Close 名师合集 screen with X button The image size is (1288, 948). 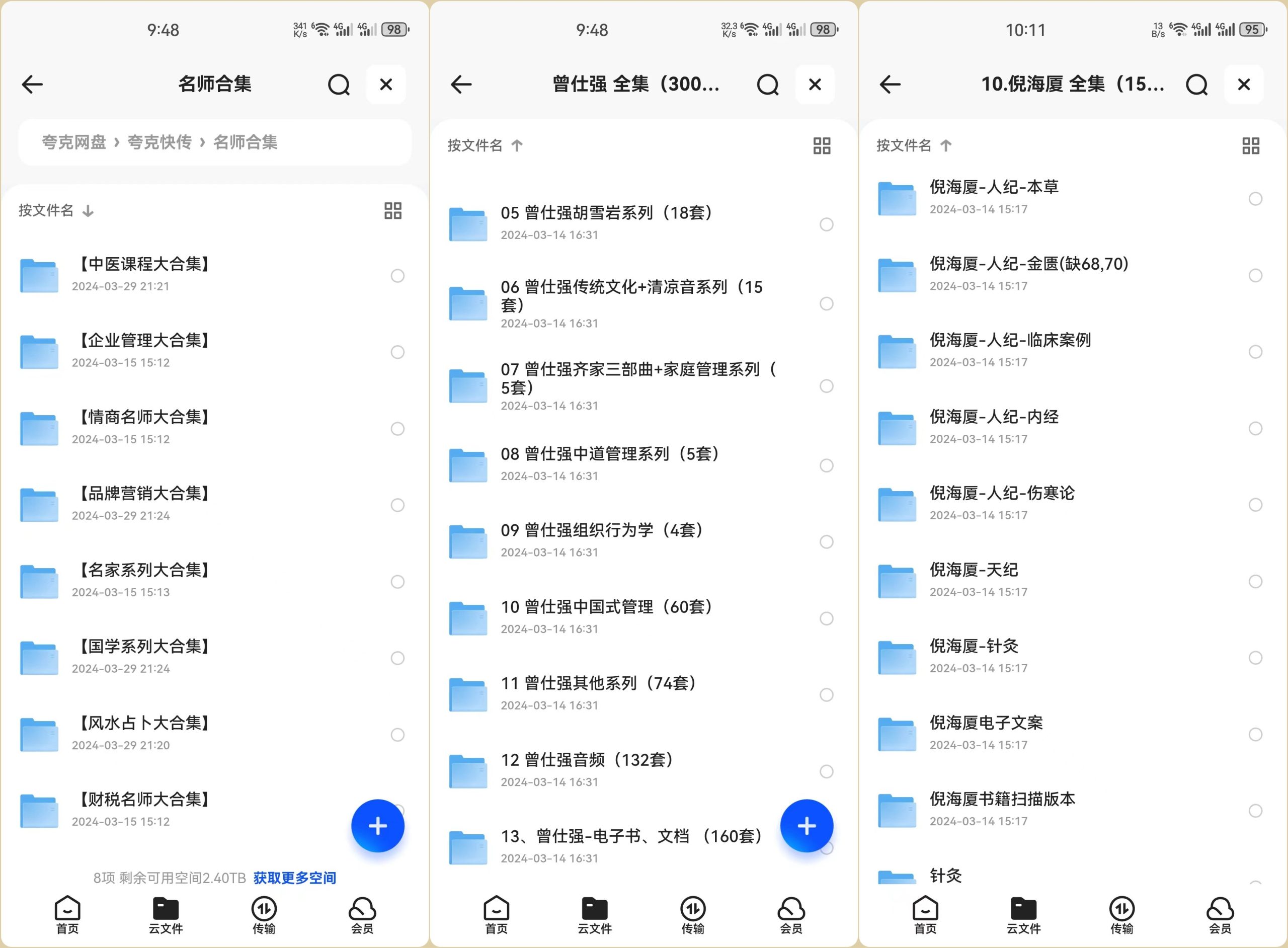tap(386, 85)
